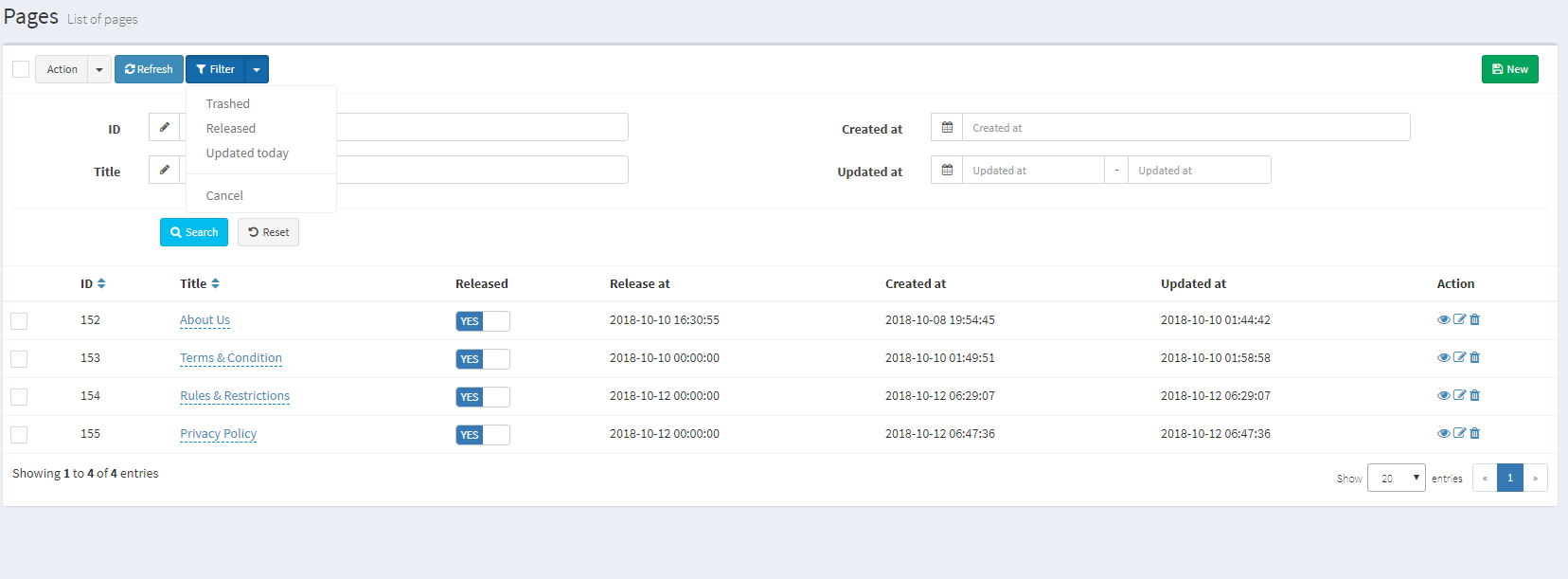This screenshot has height=579, width=1568.
Task: Open the Privacy Policy title link
Action: [x=218, y=433]
